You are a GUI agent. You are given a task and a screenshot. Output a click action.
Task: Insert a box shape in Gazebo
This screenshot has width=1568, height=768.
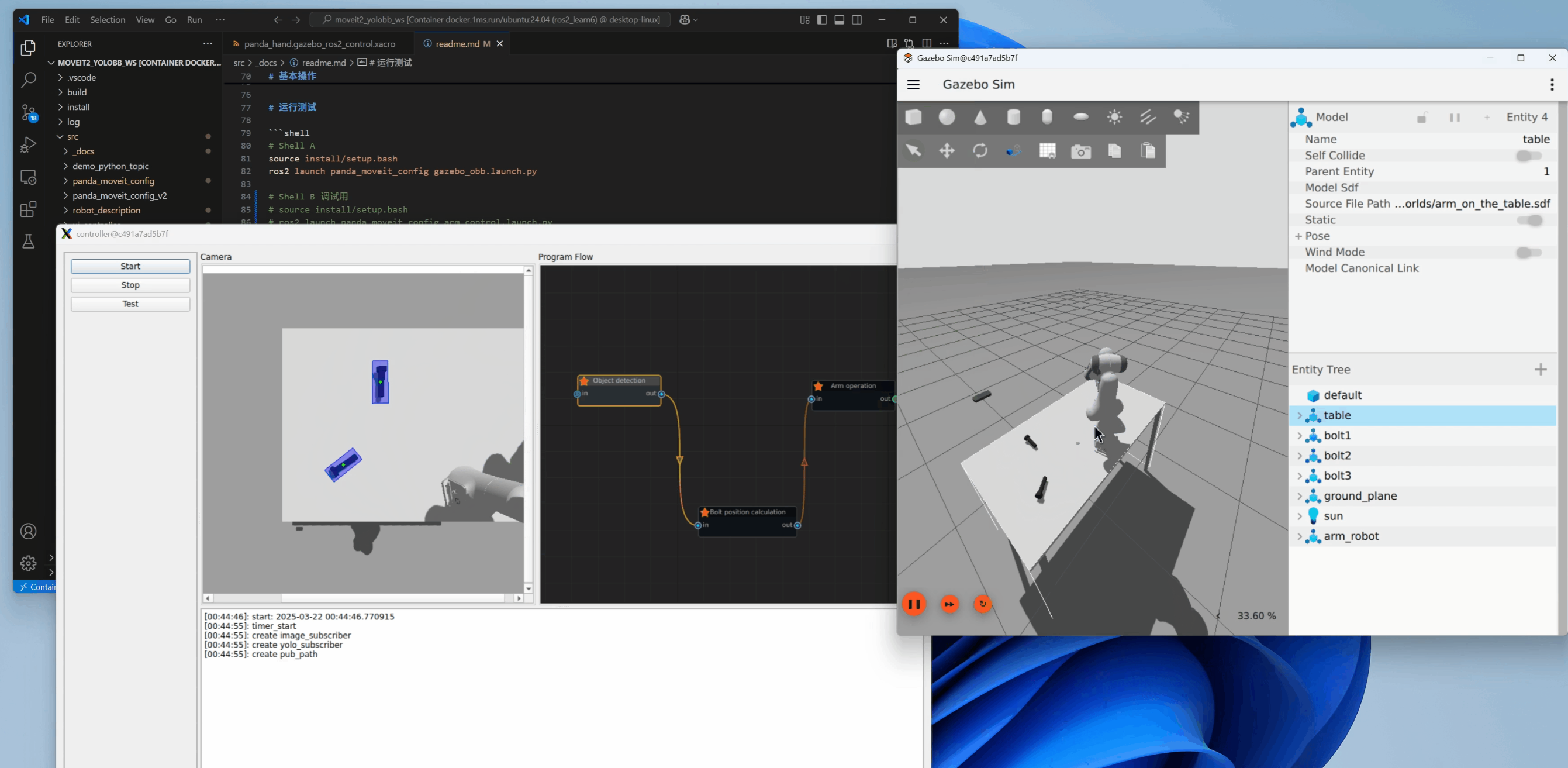point(913,117)
